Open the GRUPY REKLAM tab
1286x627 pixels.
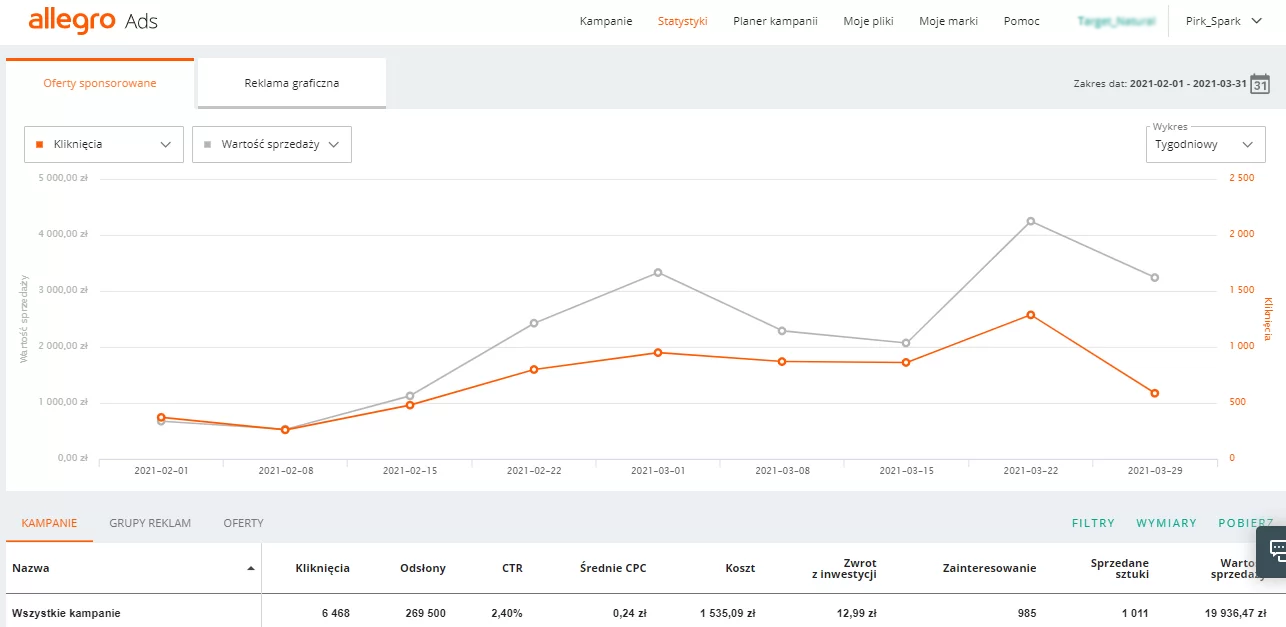[x=150, y=523]
